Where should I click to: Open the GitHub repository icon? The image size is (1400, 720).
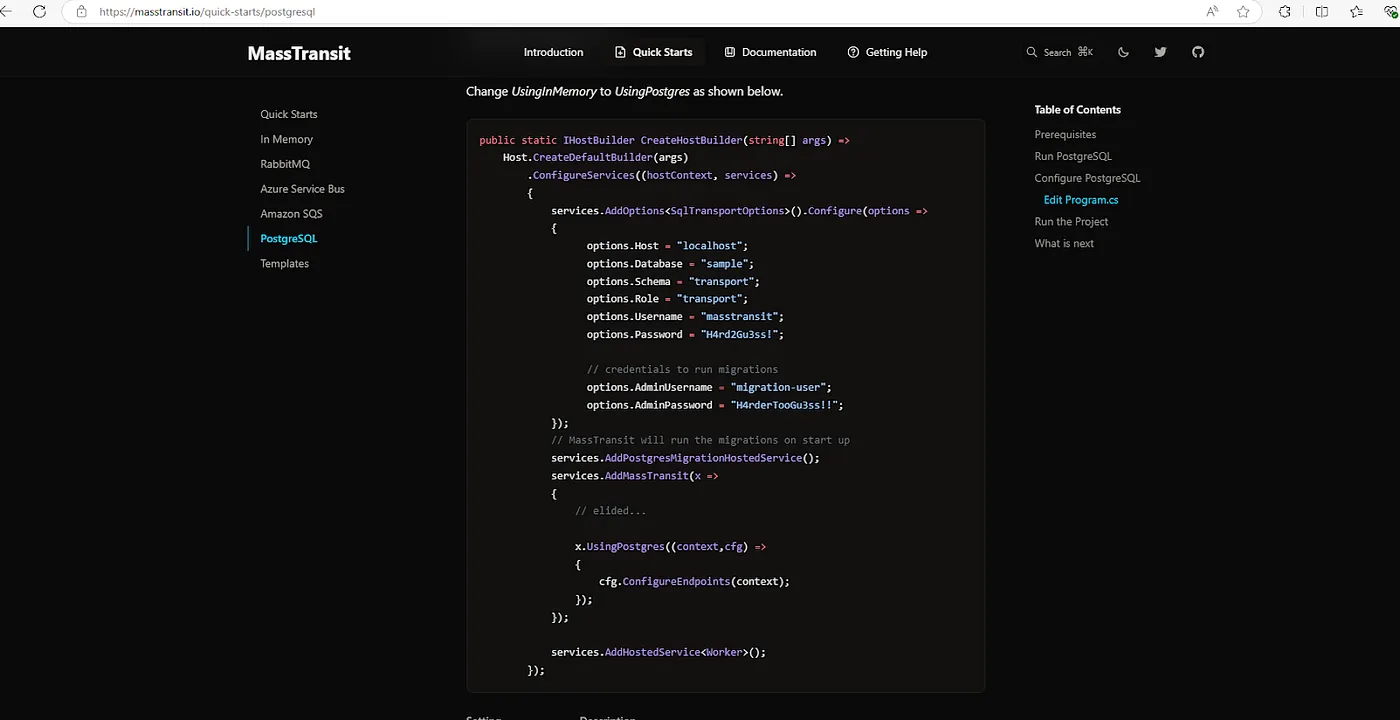[1198, 52]
